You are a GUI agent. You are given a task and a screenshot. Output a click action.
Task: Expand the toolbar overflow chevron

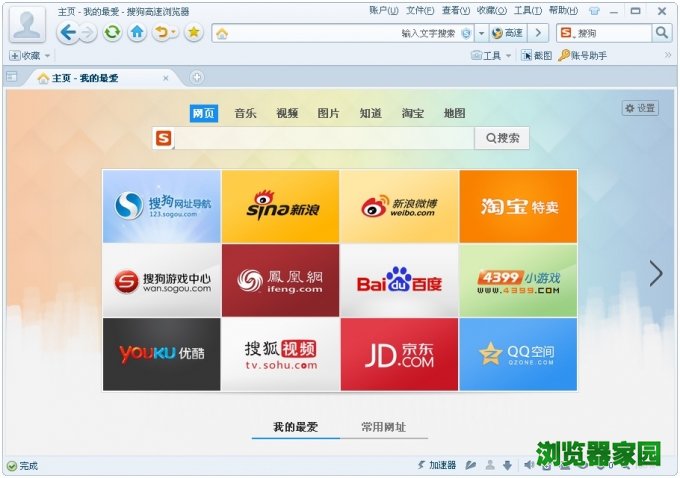[x=668, y=55]
